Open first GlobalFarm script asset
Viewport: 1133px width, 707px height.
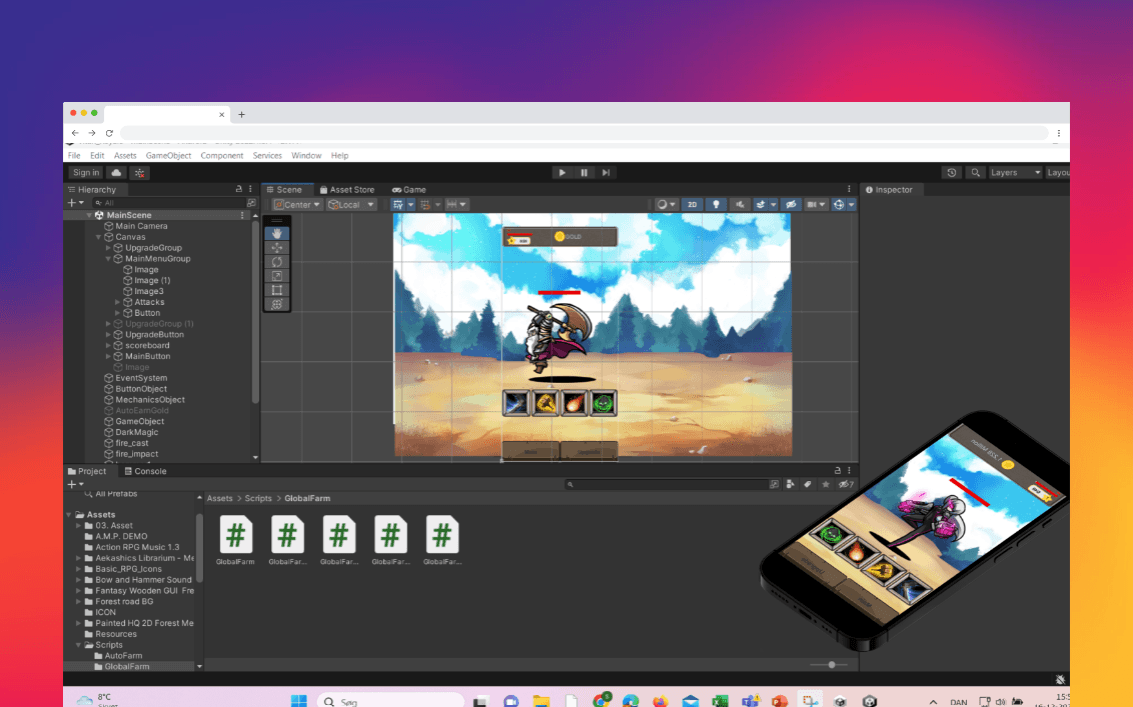click(x=236, y=541)
